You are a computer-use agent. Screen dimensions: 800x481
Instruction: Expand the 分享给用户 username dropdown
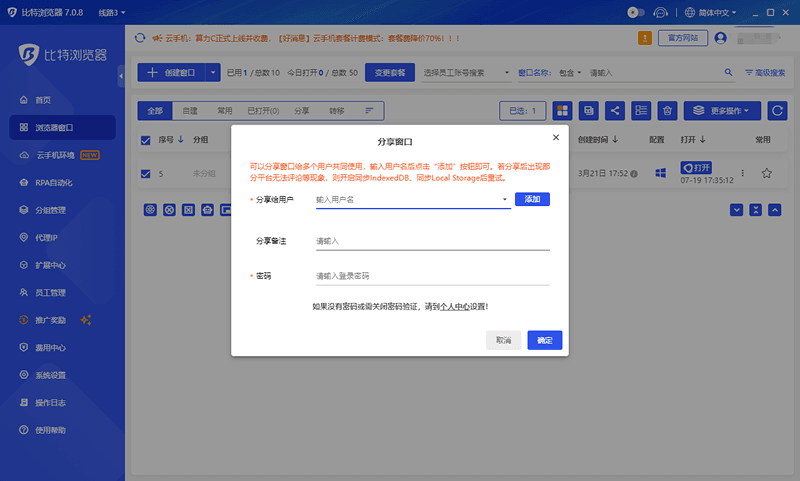click(x=505, y=200)
